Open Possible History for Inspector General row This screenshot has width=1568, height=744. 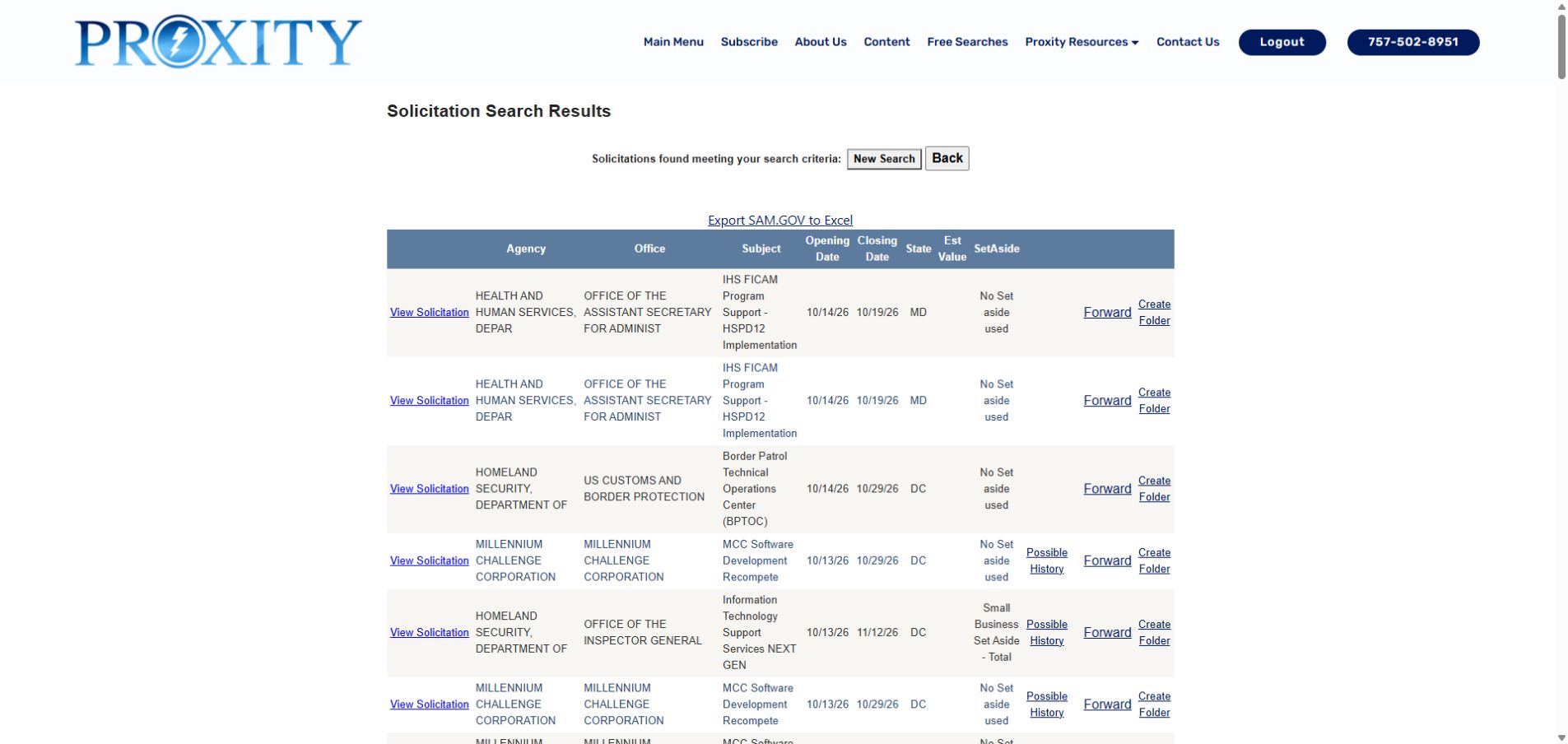1047,633
